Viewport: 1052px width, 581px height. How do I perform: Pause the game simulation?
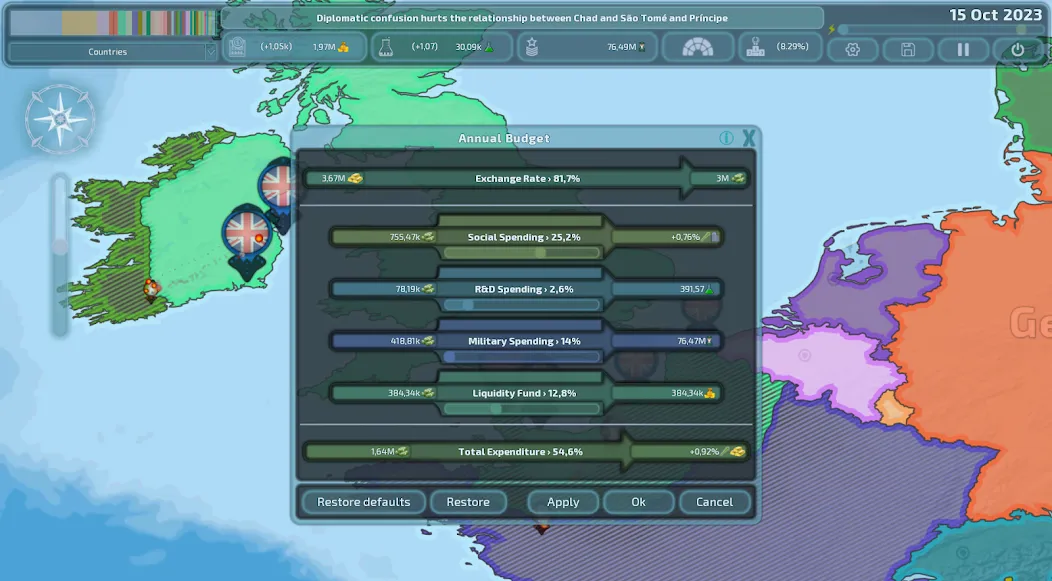pos(962,48)
